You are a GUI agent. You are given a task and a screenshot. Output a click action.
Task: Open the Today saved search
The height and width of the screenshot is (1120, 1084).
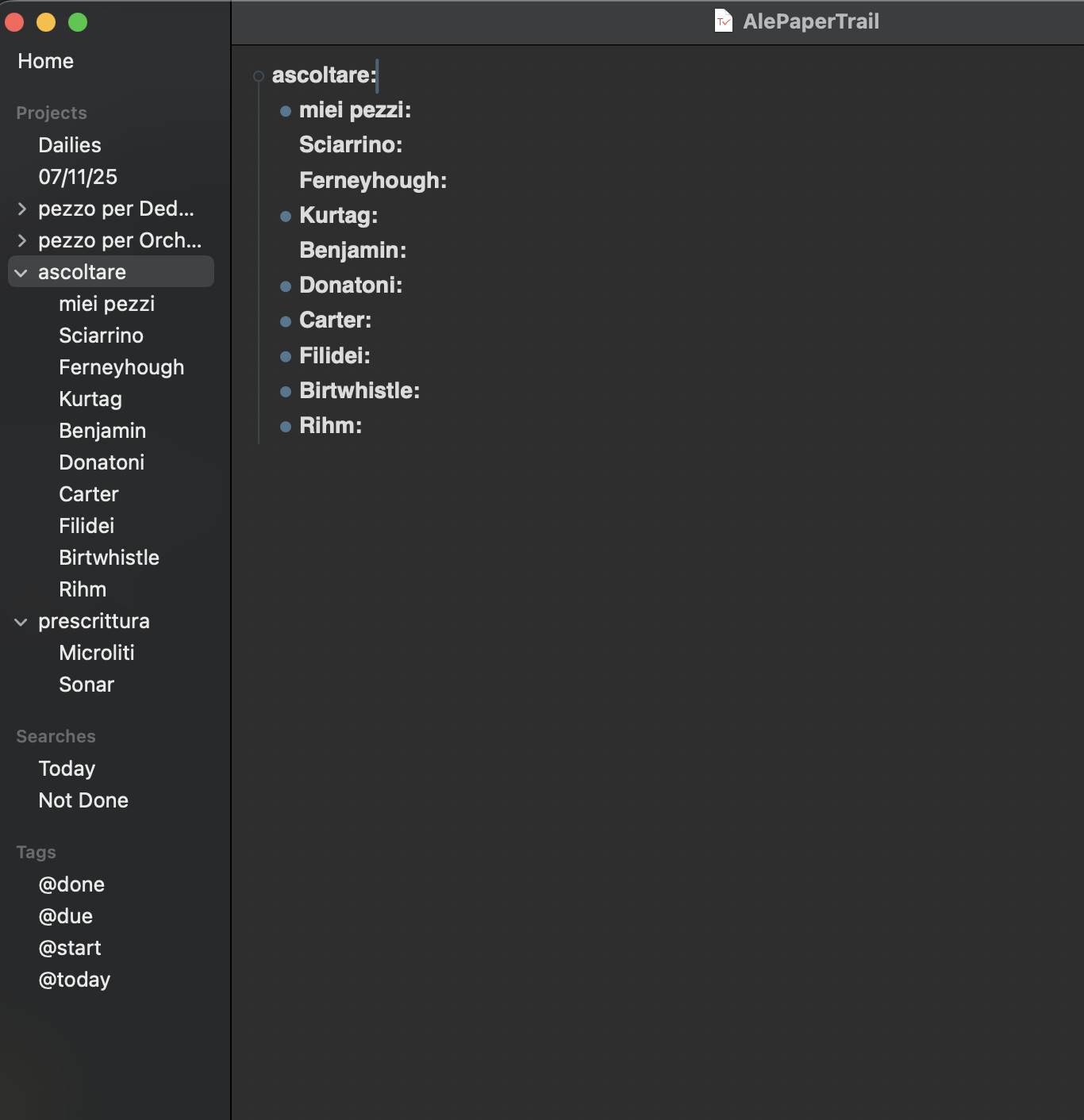coord(67,769)
